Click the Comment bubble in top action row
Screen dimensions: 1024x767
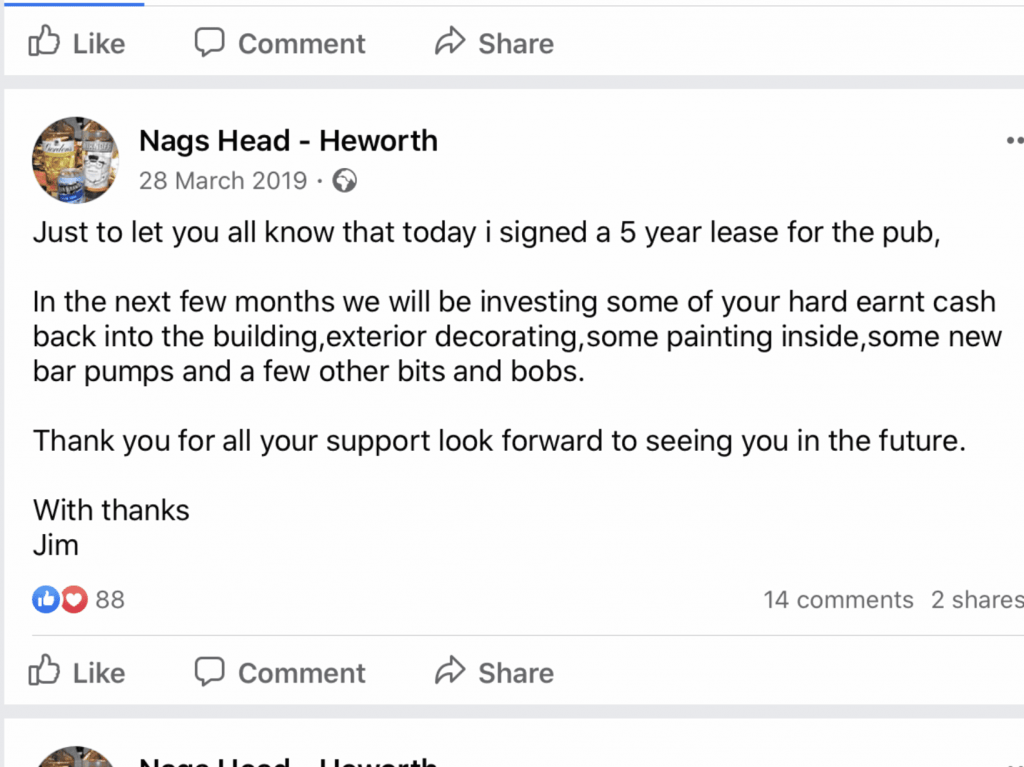209,42
